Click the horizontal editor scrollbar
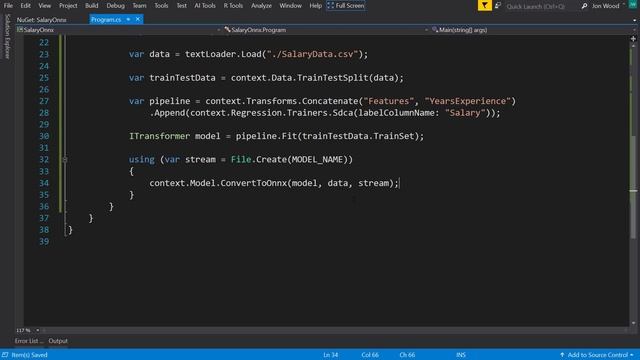The image size is (640, 360). tap(335, 330)
